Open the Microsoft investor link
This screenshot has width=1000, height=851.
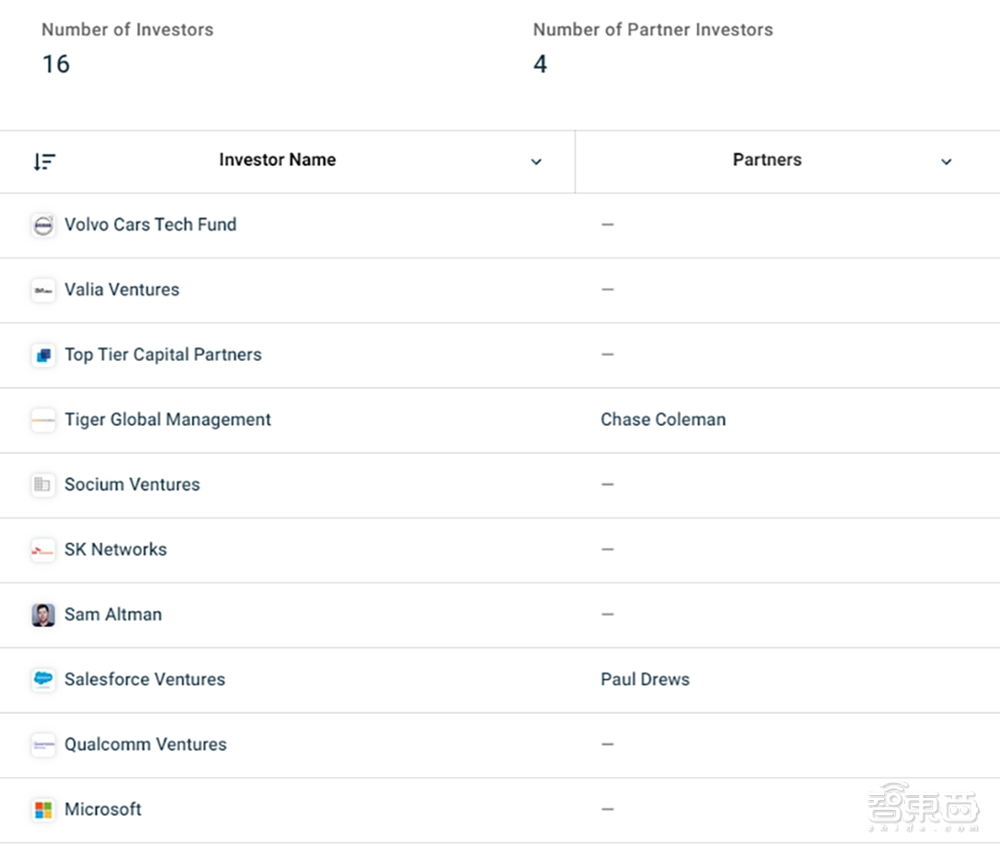(103, 810)
